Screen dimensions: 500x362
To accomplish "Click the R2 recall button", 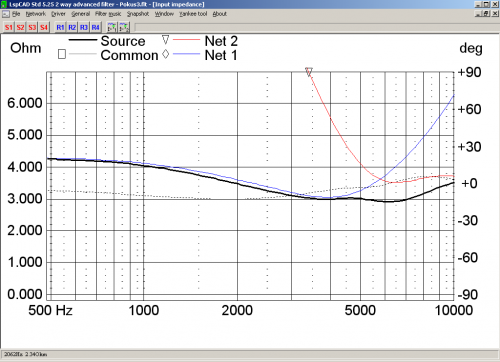I will pos(72,27).
